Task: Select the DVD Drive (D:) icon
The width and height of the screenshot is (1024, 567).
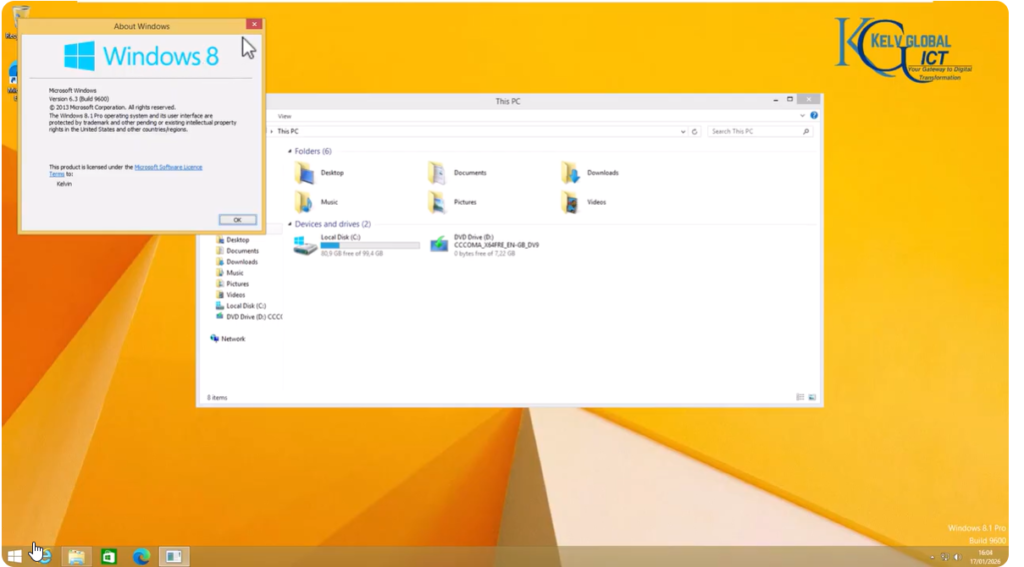Action: click(439, 244)
